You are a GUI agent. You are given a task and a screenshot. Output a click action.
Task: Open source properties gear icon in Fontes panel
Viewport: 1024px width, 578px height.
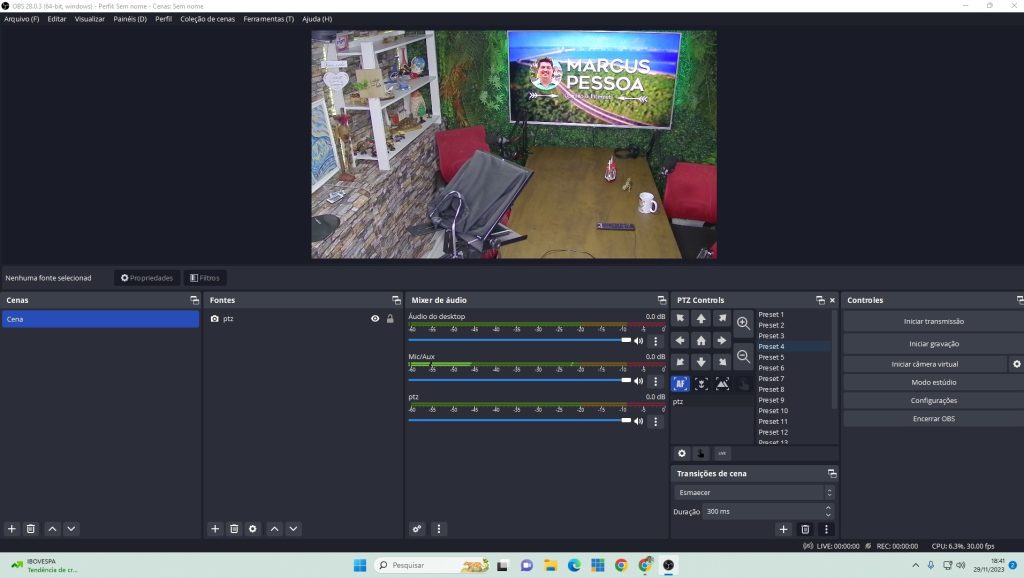coord(252,528)
